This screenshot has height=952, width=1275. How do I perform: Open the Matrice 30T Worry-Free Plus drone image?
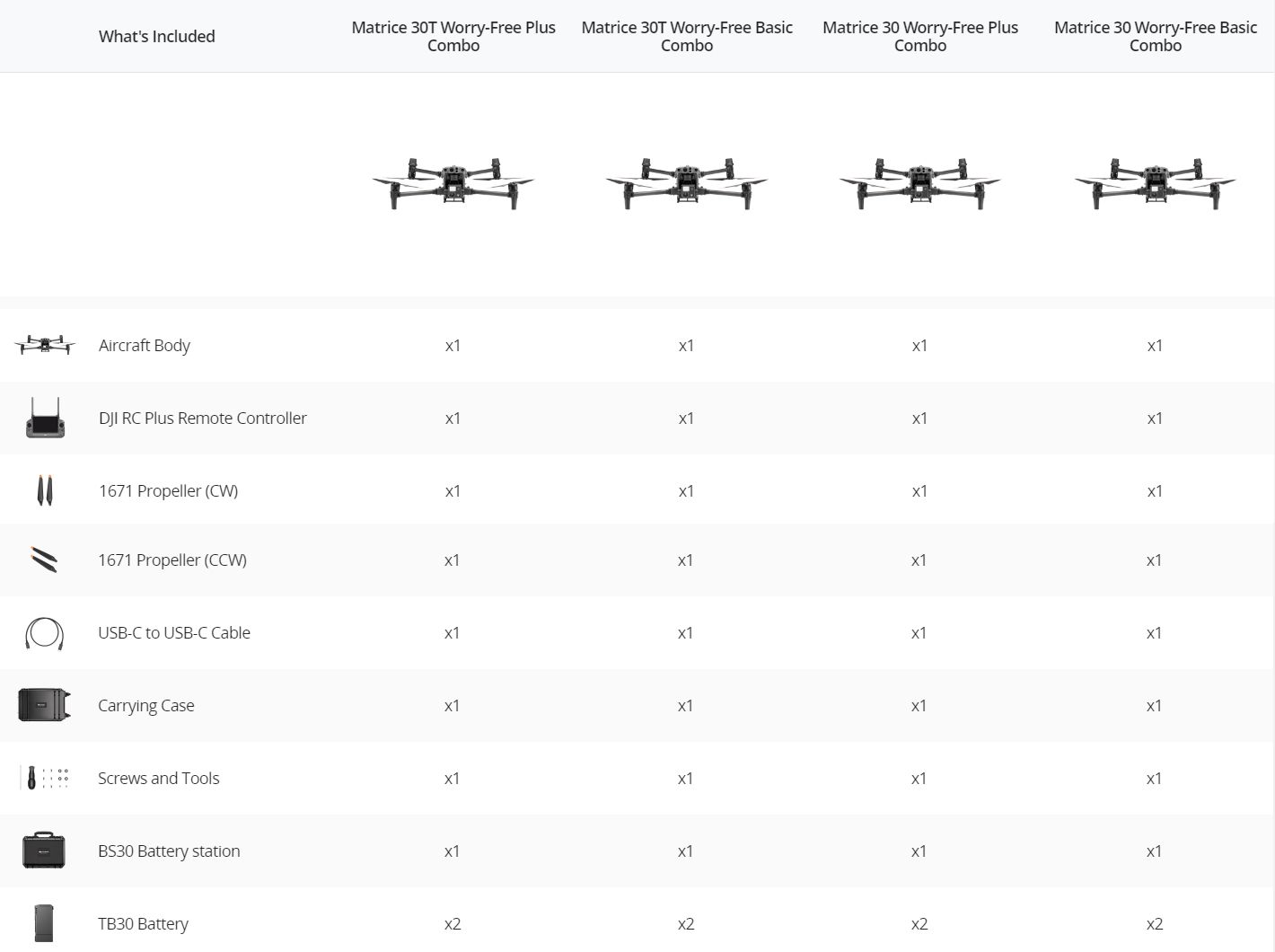pyautogui.click(x=453, y=183)
